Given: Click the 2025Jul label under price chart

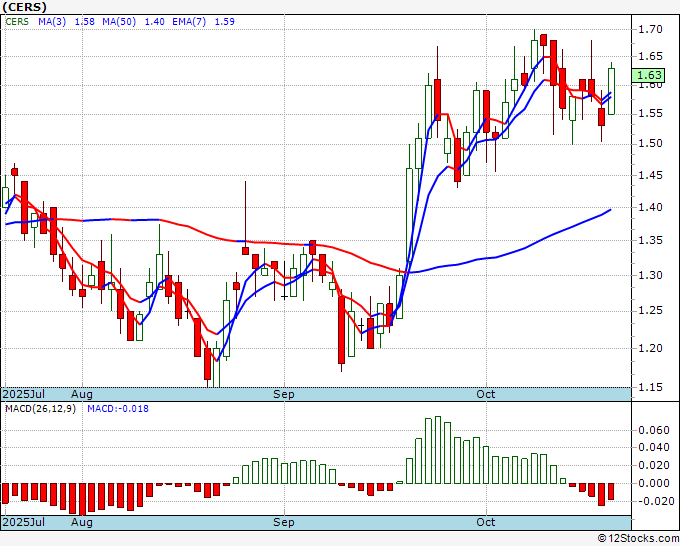Looking at the screenshot, I should point(22,394).
